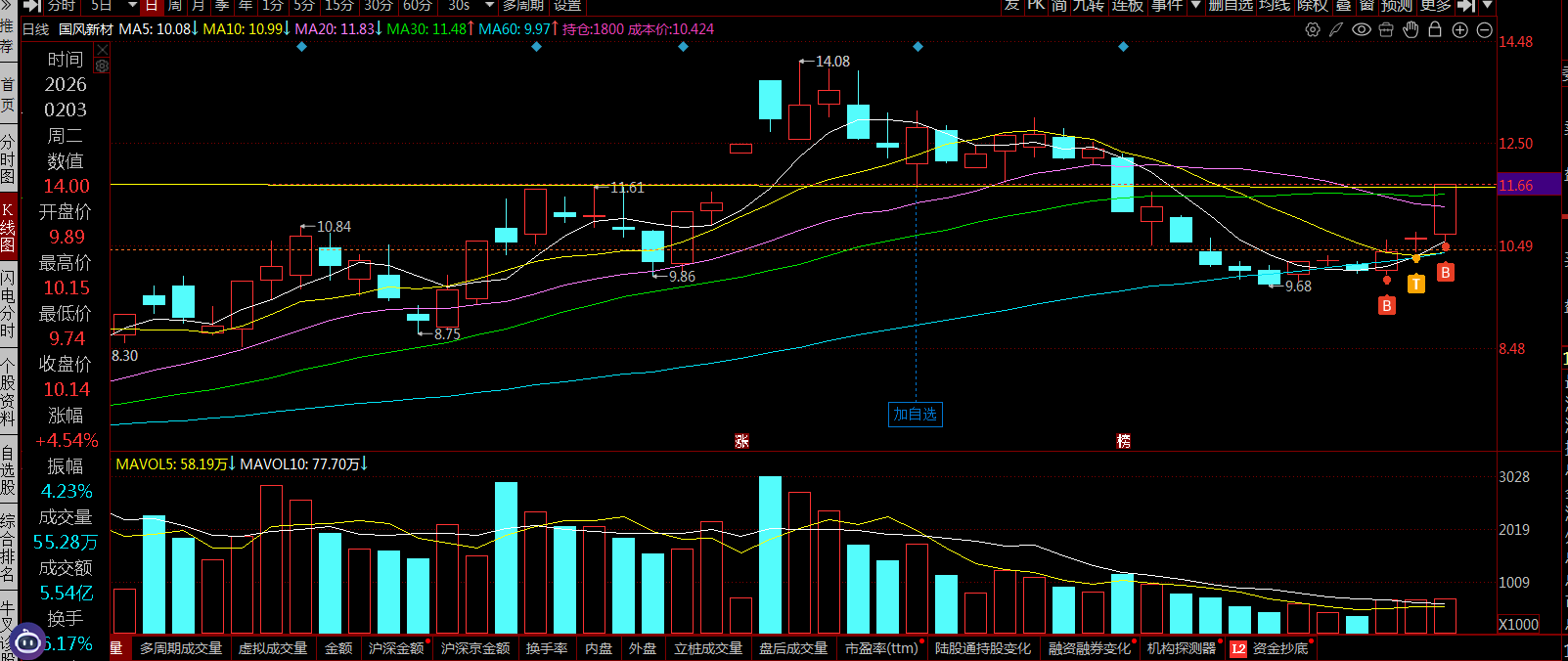Toggle 均线 moving averages display
The height and width of the screenshot is (661, 1568).
(1275, 5)
